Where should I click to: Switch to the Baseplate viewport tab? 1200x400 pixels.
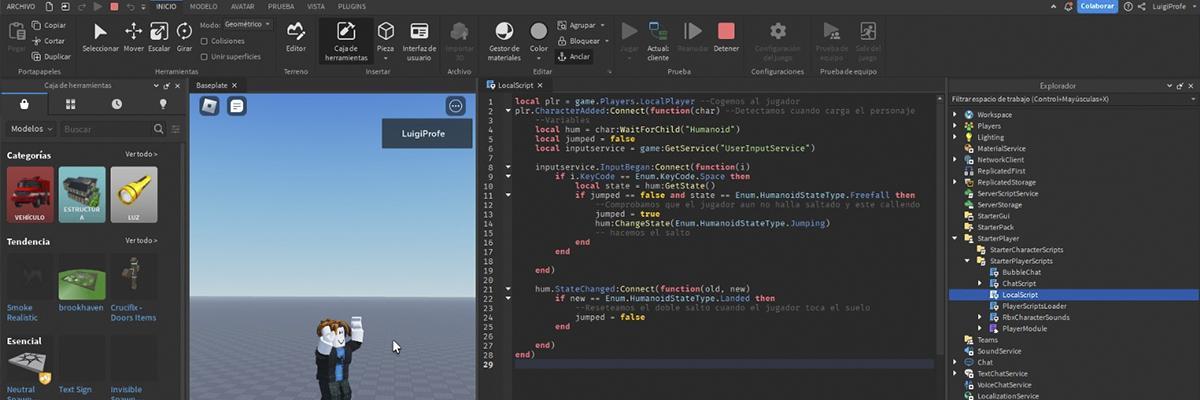pos(212,86)
